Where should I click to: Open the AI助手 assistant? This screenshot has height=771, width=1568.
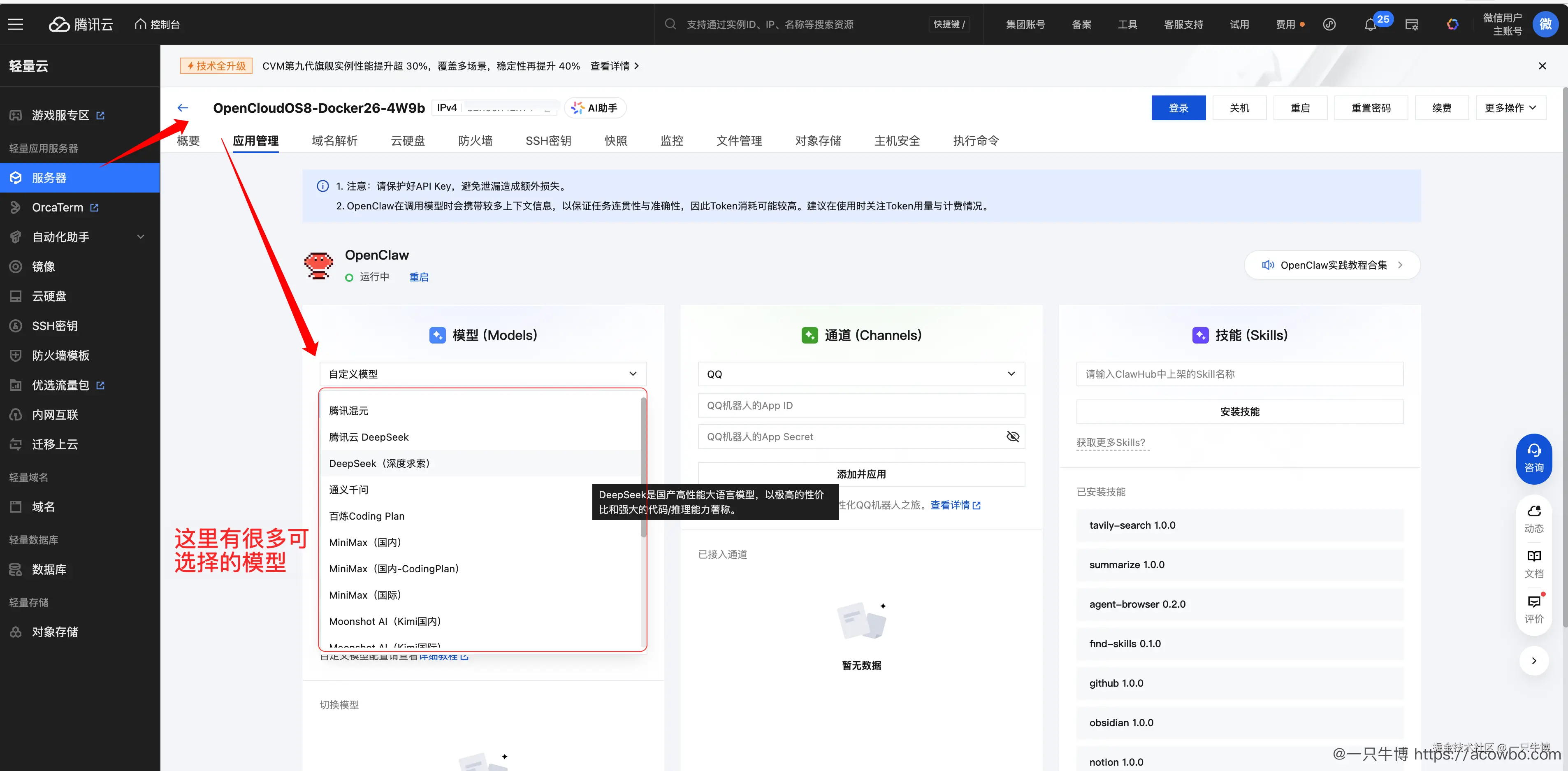click(595, 108)
